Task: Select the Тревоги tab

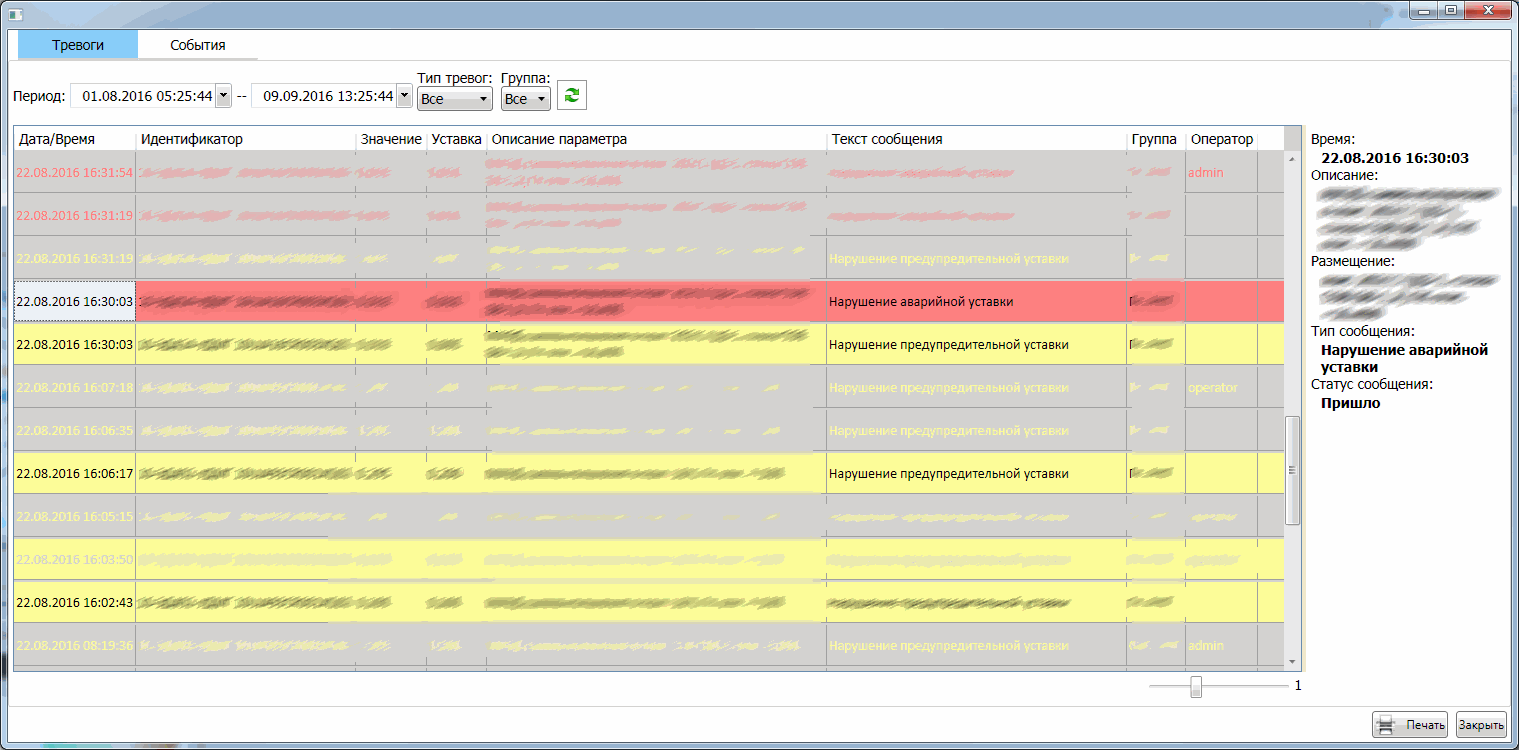Action: pyautogui.click(x=78, y=45)
